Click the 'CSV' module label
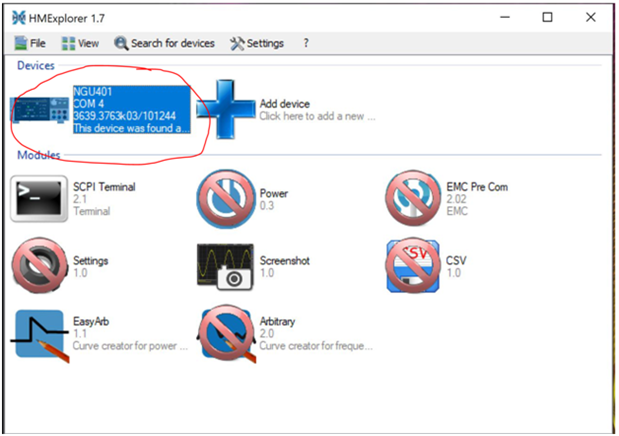Screen dimensions: 619x436 [456, 261]
